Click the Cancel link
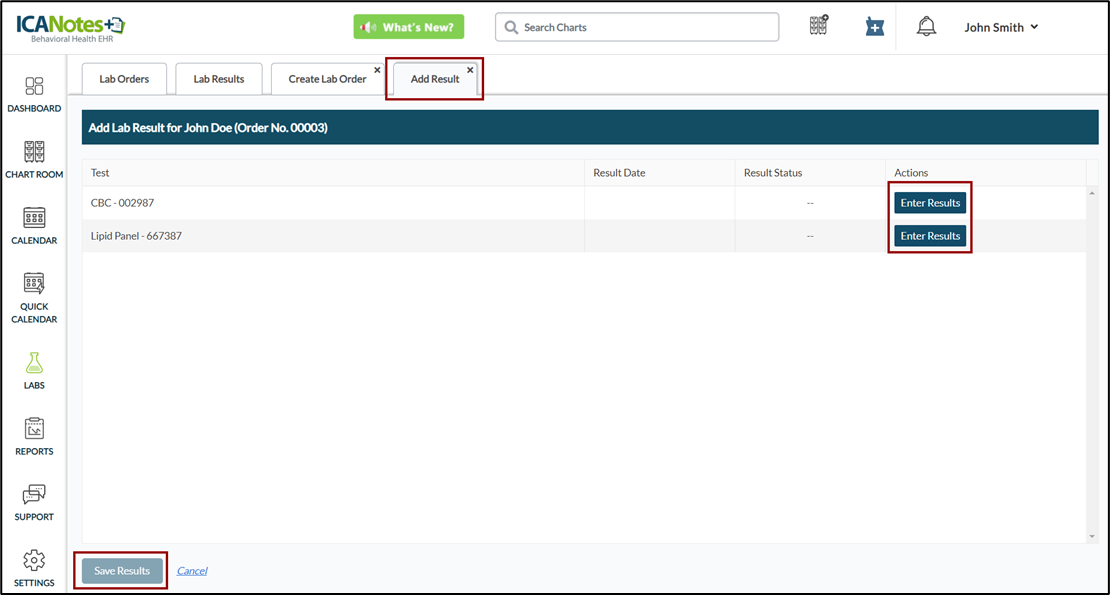This screenshot has width=1110, height=595. (x=192, y=571)
